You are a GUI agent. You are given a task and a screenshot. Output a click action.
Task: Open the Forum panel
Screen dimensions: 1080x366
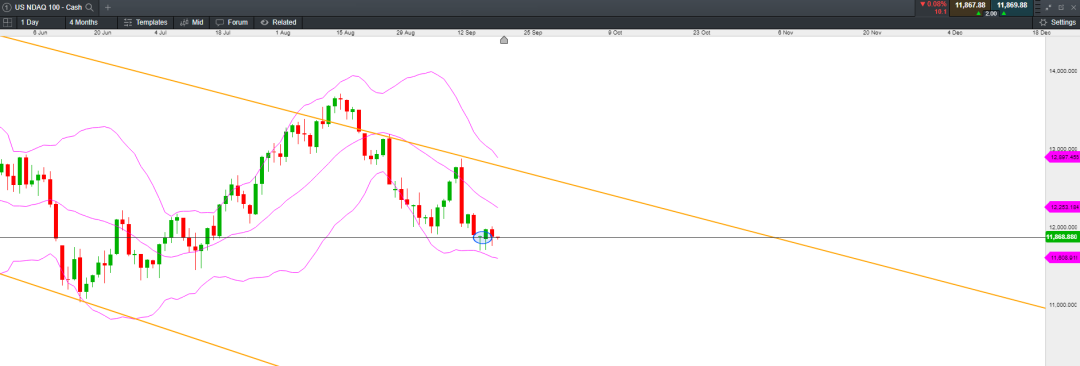coord(231,22)
